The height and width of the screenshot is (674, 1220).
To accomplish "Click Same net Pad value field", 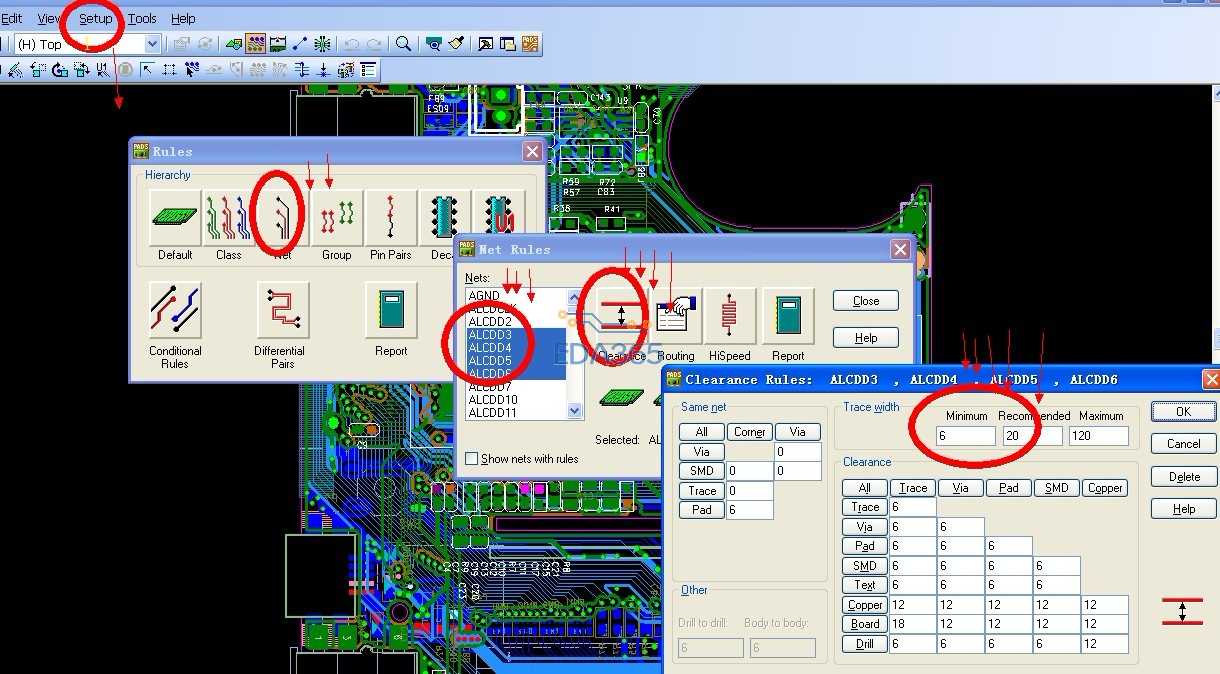I will point(749,510).
